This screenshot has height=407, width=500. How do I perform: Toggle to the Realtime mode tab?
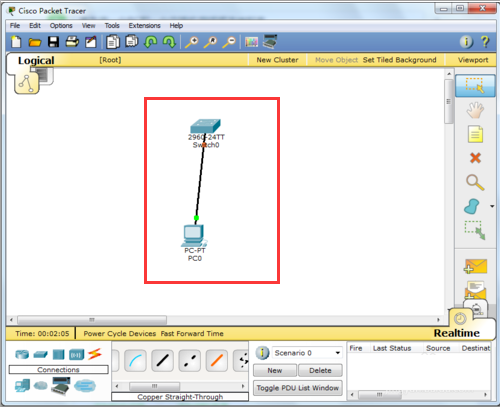click(x=456, y=333)
